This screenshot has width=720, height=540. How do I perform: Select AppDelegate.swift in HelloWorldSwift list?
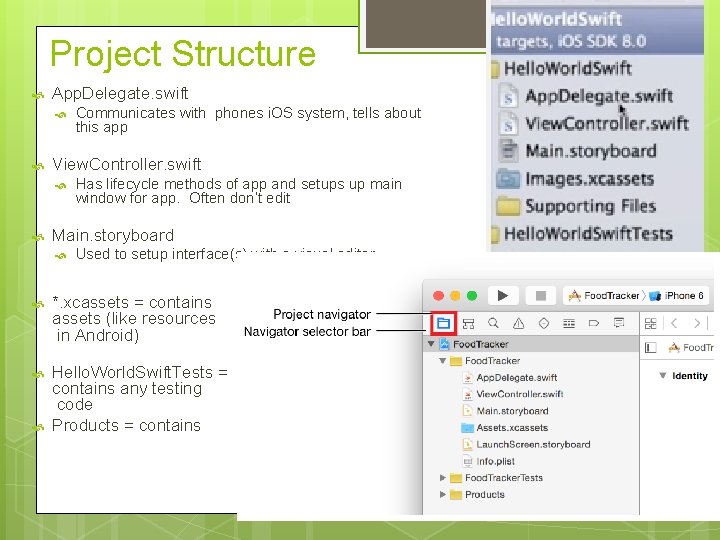click(599, 96)
